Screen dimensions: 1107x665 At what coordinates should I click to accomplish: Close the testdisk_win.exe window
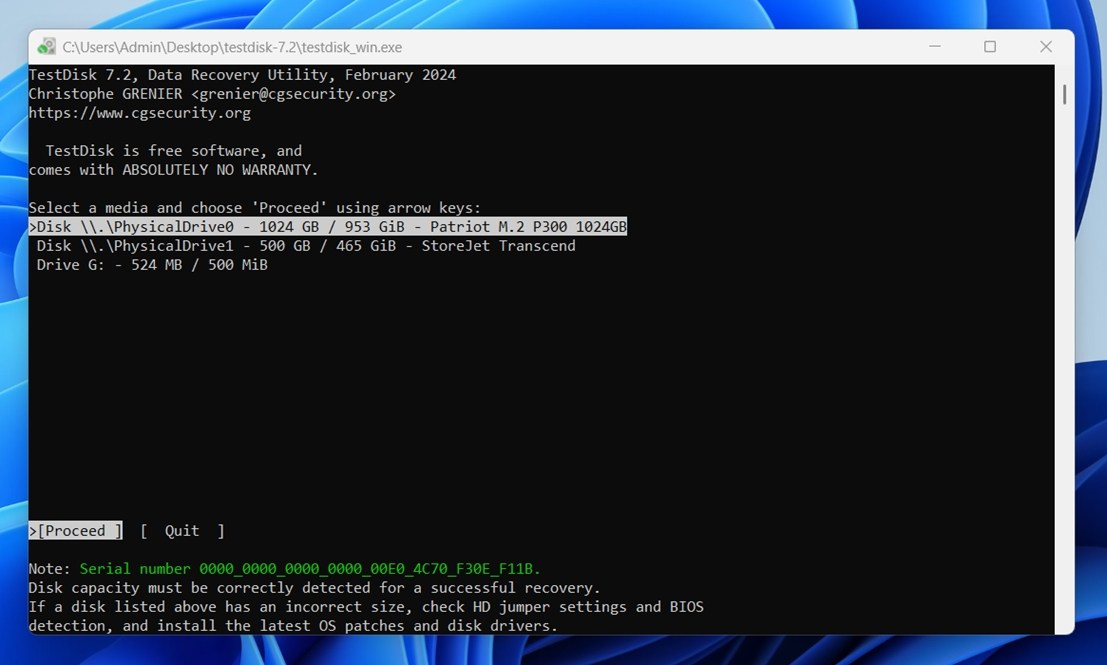coord(1046,47)
